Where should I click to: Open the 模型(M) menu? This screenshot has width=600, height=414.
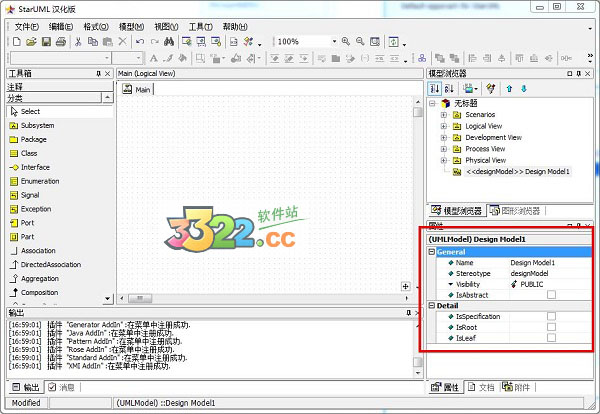coord(131,27)
